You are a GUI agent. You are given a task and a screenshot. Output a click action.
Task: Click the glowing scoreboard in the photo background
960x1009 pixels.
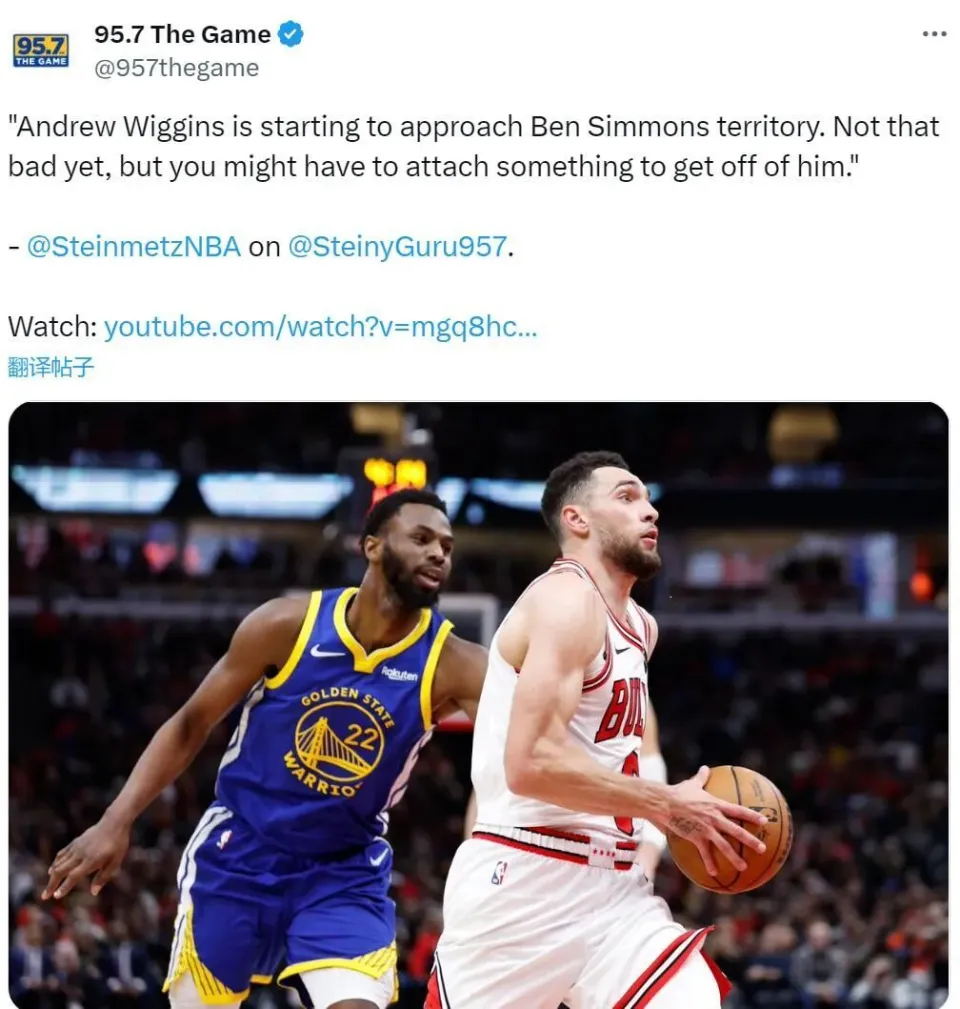(395, 474)
